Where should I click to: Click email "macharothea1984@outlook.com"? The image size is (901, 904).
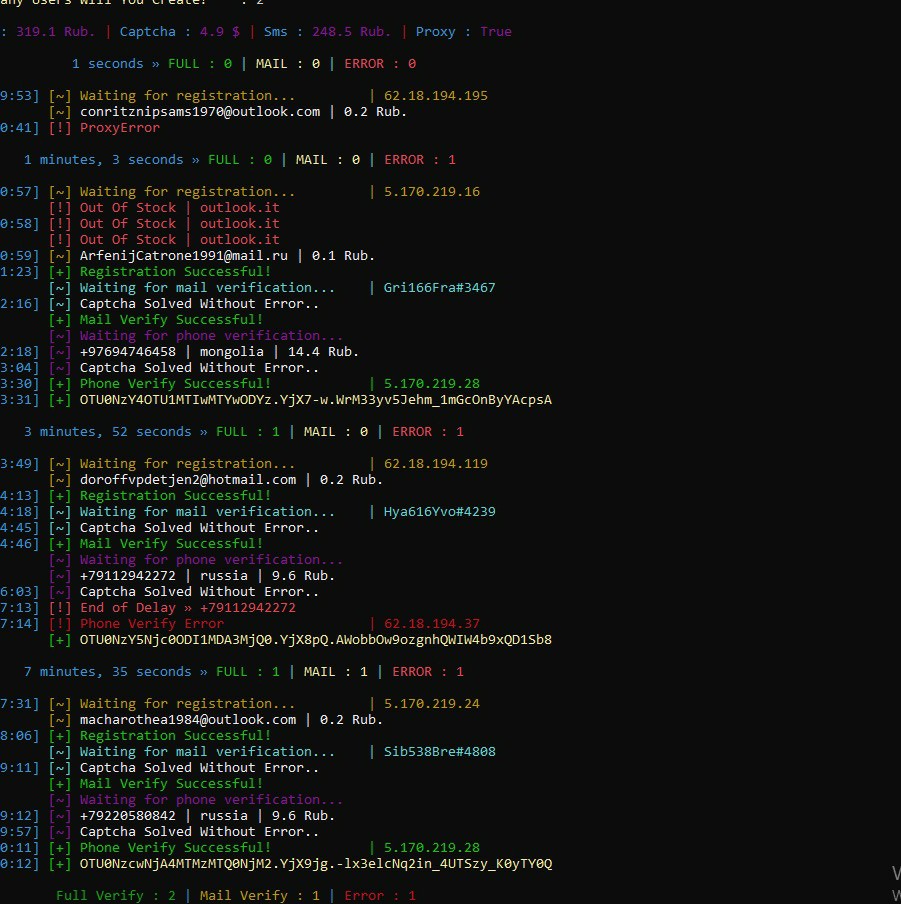pyautogui.click(x=188, y=720)
